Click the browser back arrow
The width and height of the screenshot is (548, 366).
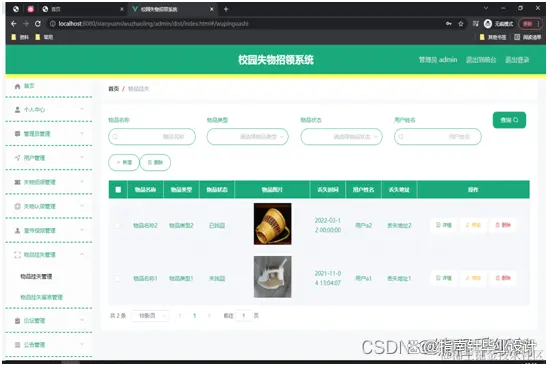[x=14, y=24]
